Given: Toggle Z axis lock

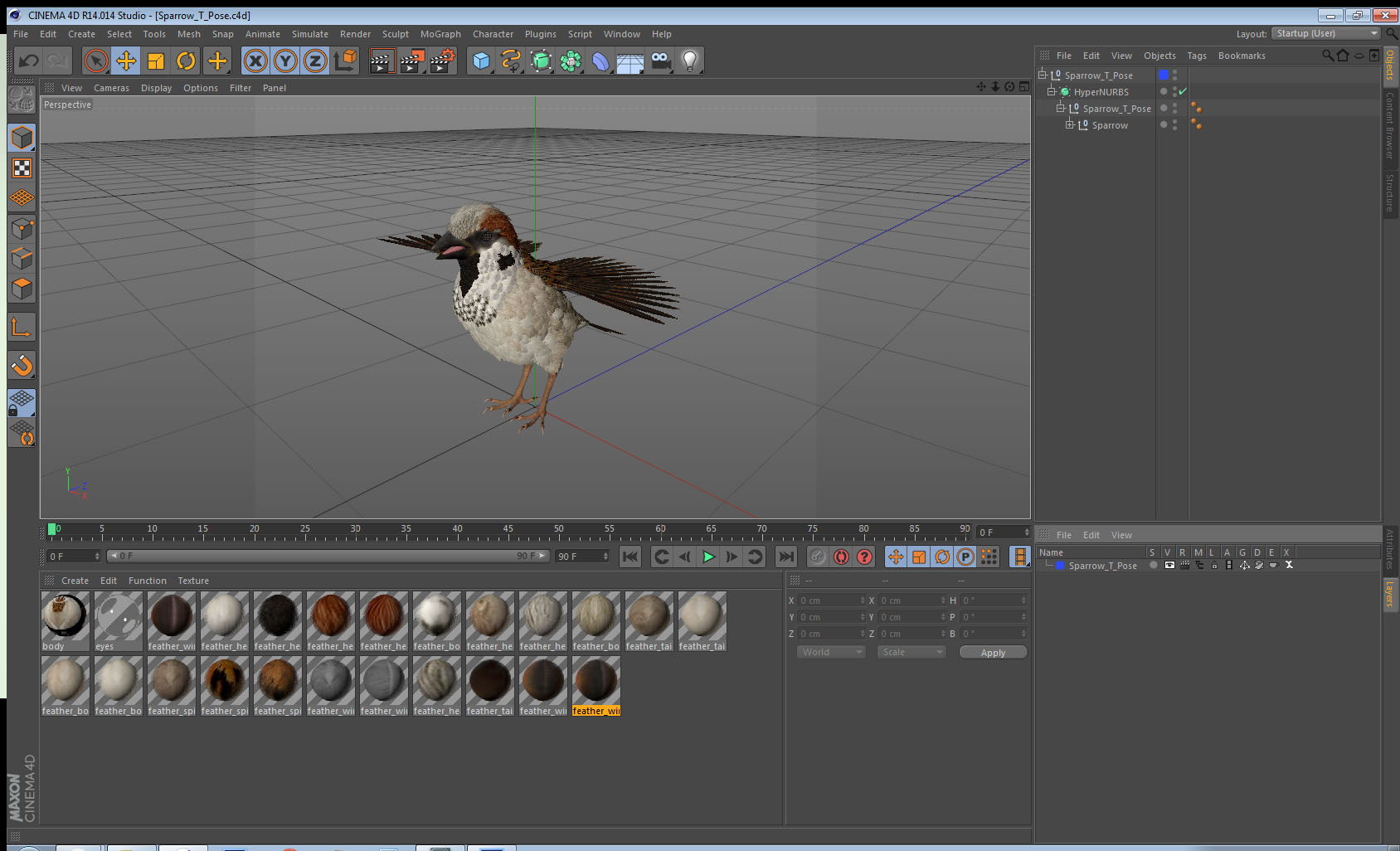Looking at the screenshot, I should (x=315, y=61).
